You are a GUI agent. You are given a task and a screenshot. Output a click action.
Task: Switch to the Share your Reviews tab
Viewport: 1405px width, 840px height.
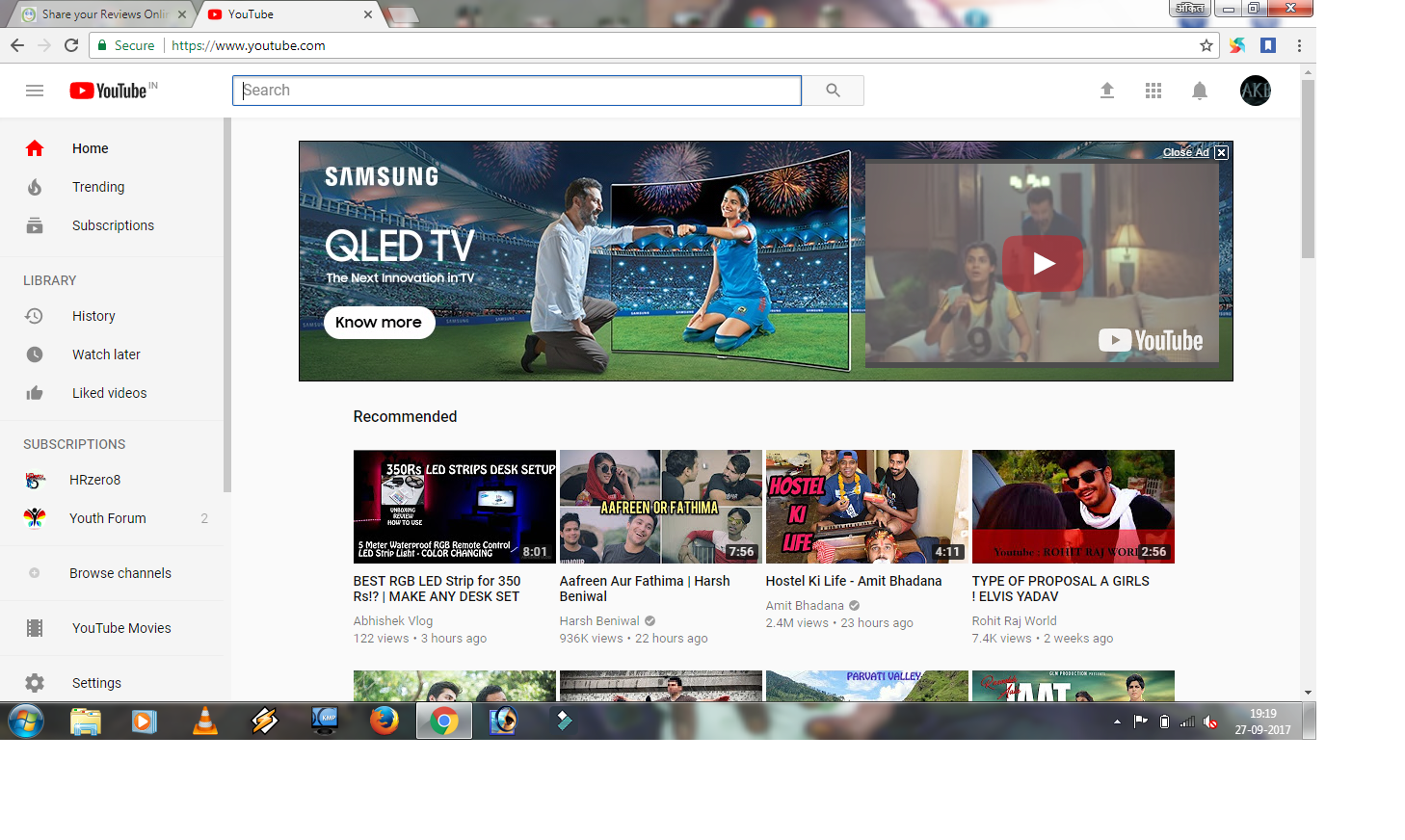(x=101, y=14)
